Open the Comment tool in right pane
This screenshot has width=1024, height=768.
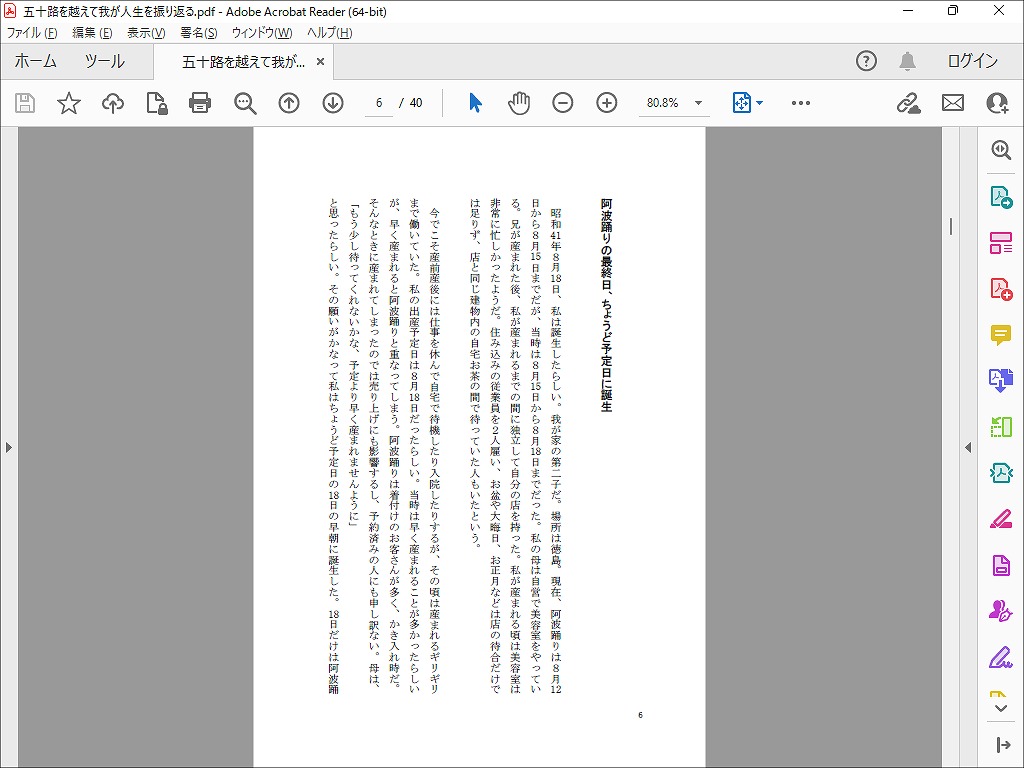pos(1000,335)
